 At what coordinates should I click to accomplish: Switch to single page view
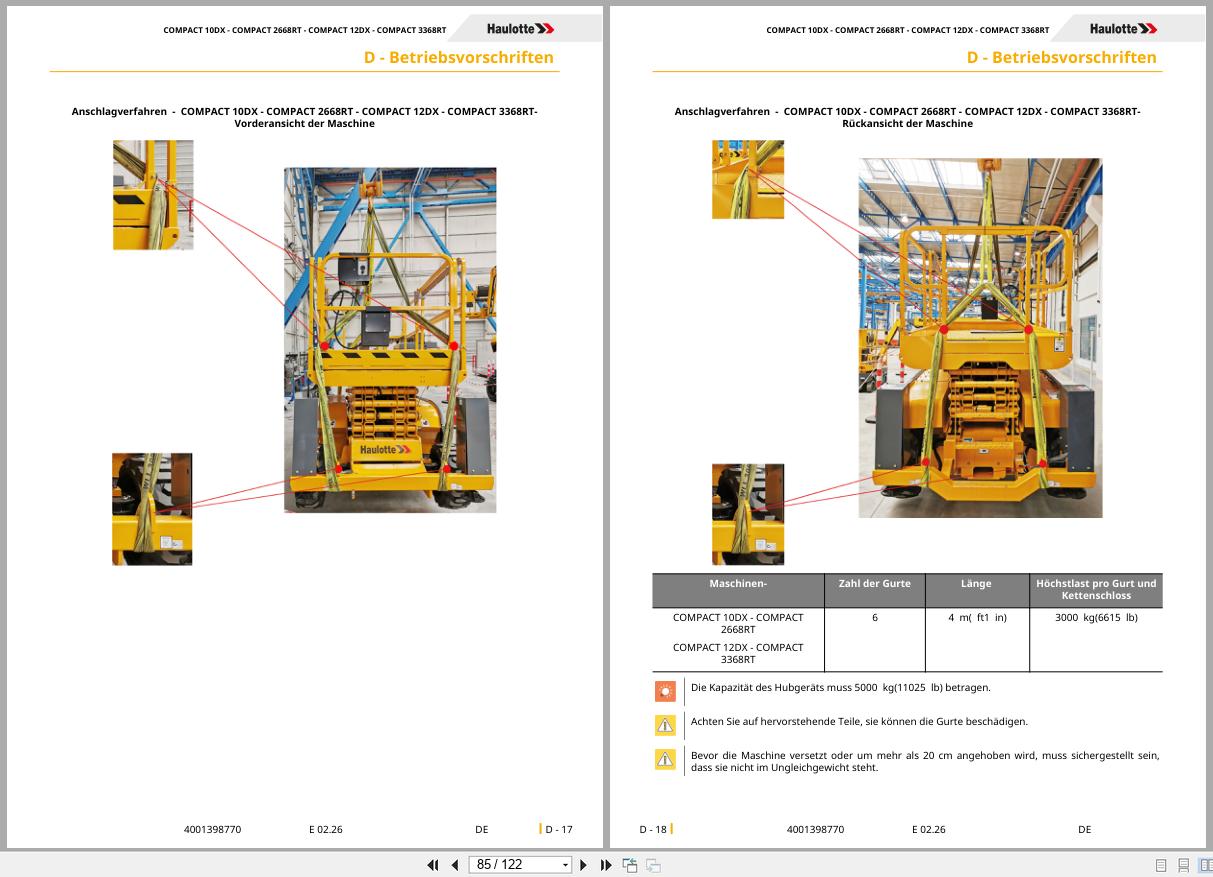tap(1161, 865)
